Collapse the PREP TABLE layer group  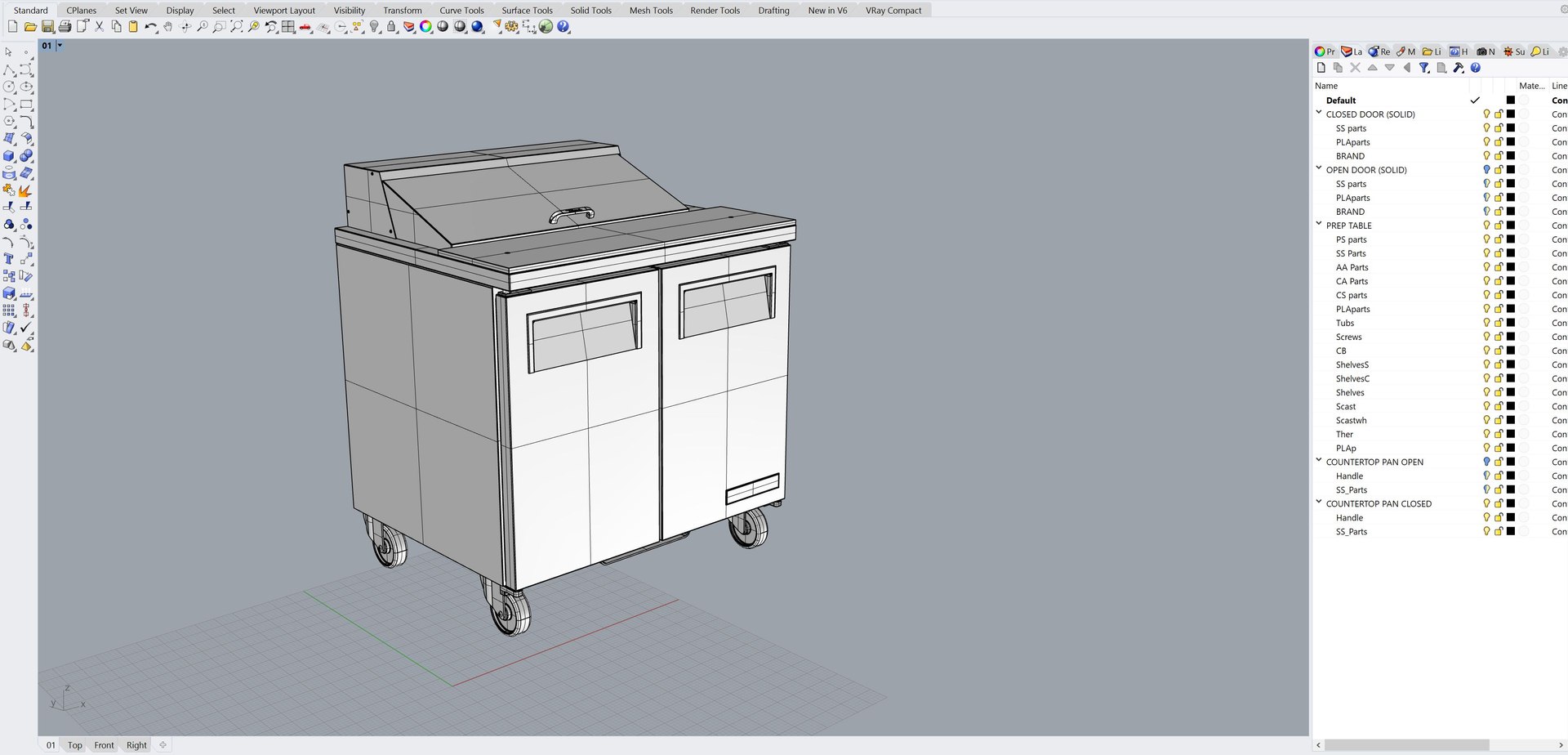pyautogui.click(x=1319, y=224)
